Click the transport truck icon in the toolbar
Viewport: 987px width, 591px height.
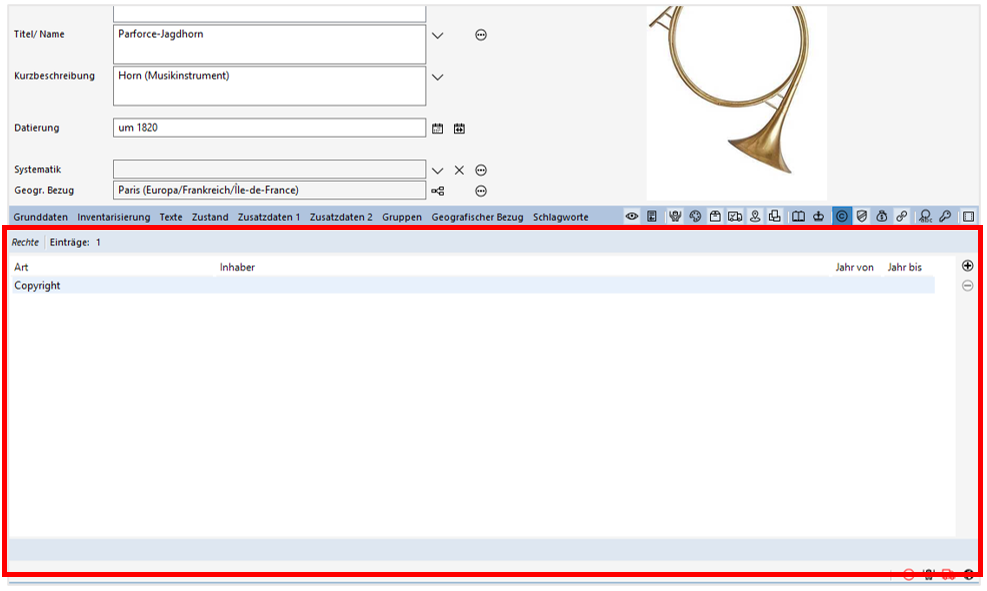point(735,215)
